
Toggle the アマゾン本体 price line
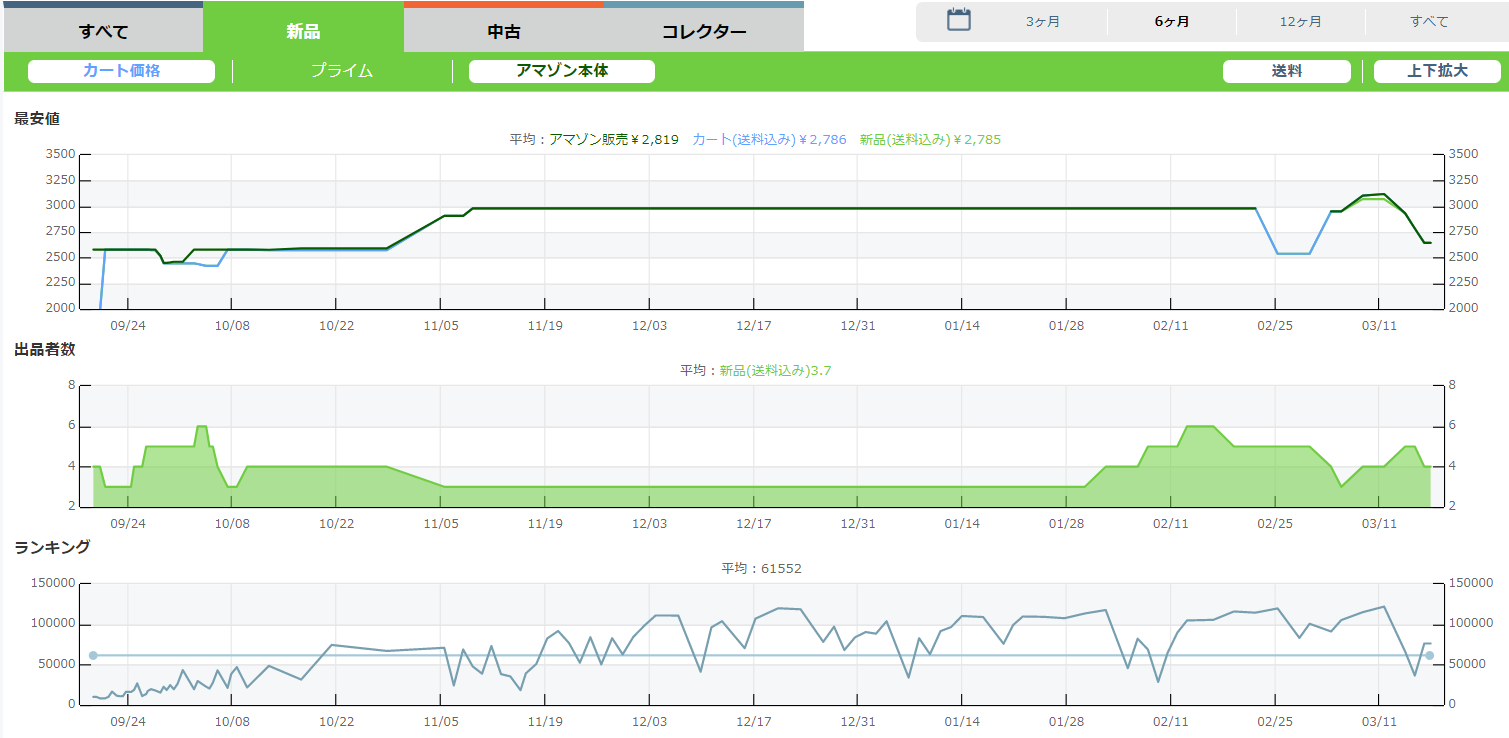561,71
